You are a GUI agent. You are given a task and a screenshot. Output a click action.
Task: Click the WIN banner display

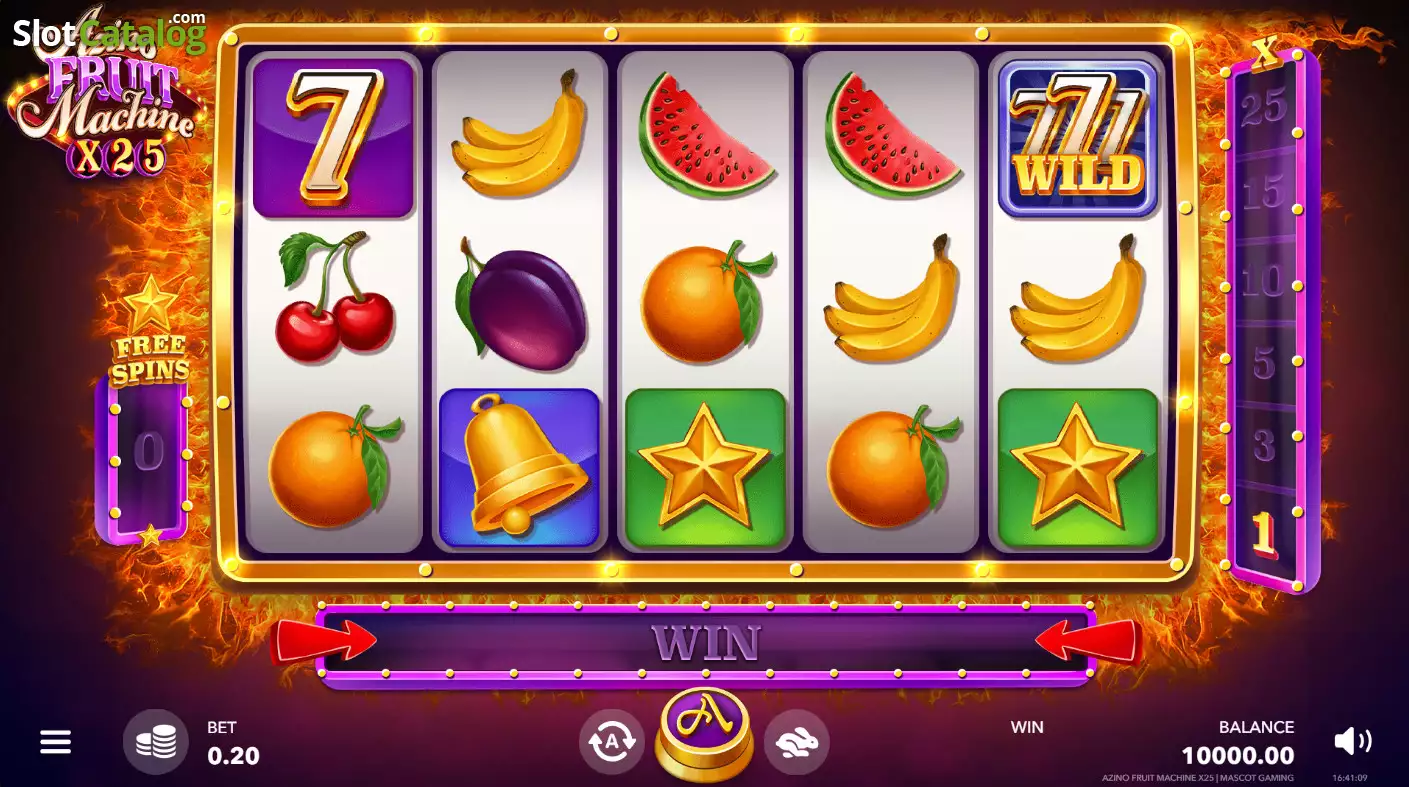click(706, 642)
